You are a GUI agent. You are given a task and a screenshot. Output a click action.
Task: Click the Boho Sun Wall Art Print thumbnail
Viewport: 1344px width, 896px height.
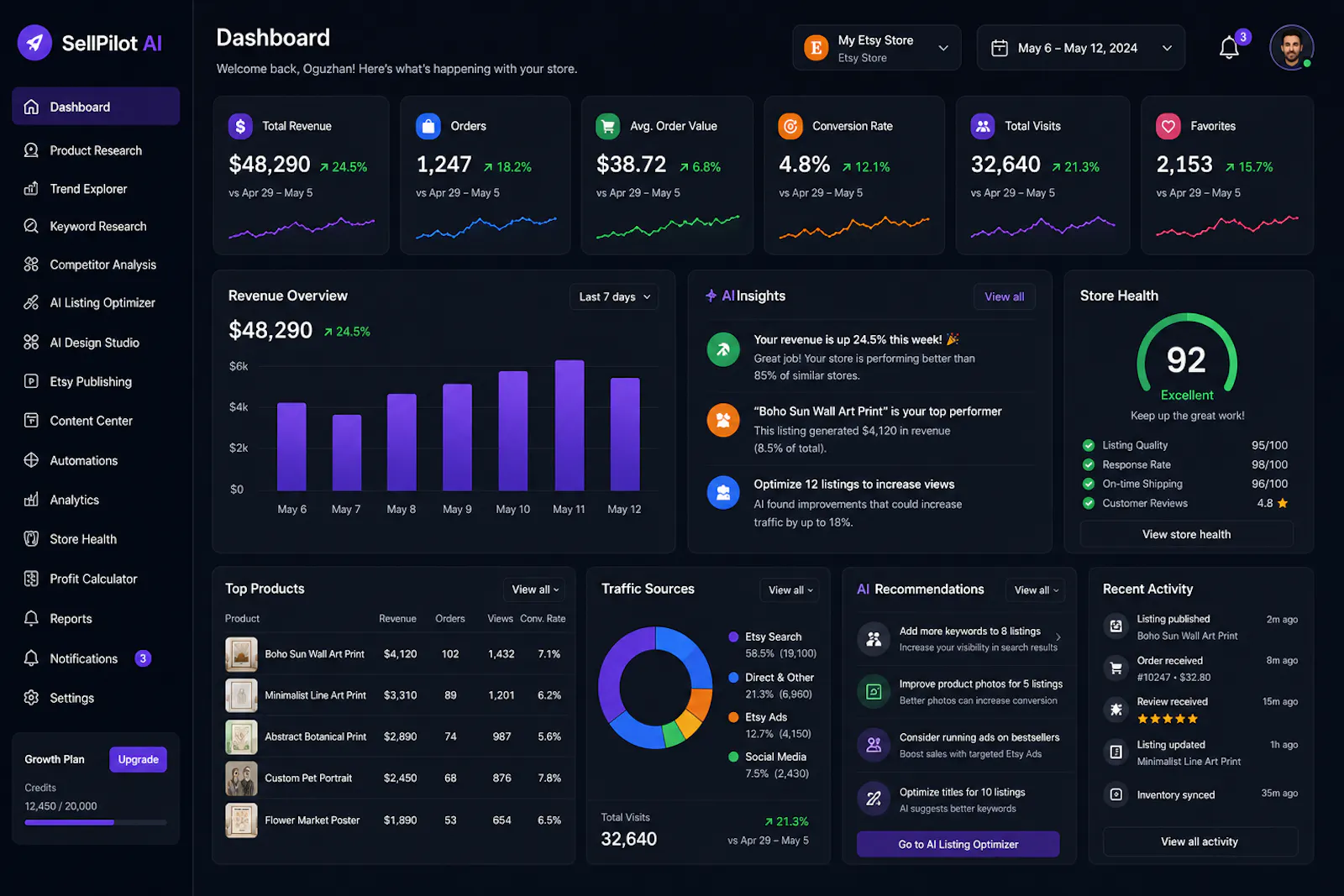pyautogui.click(x=241, y=654)
